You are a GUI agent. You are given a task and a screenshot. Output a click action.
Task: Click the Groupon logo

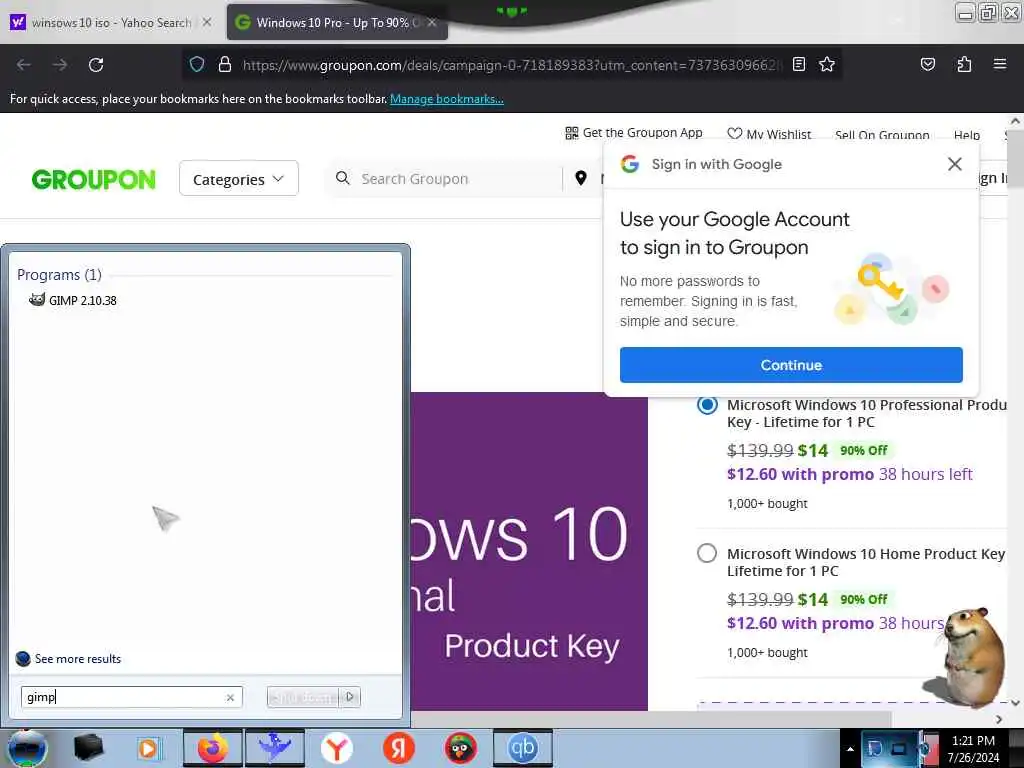click(93, 179)
